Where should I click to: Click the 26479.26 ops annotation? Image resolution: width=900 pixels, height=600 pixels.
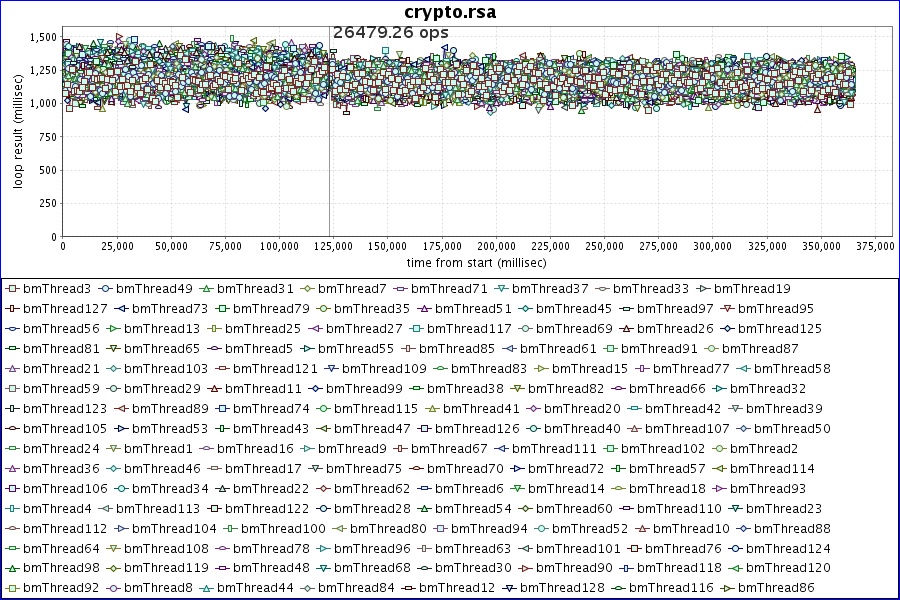390,33
